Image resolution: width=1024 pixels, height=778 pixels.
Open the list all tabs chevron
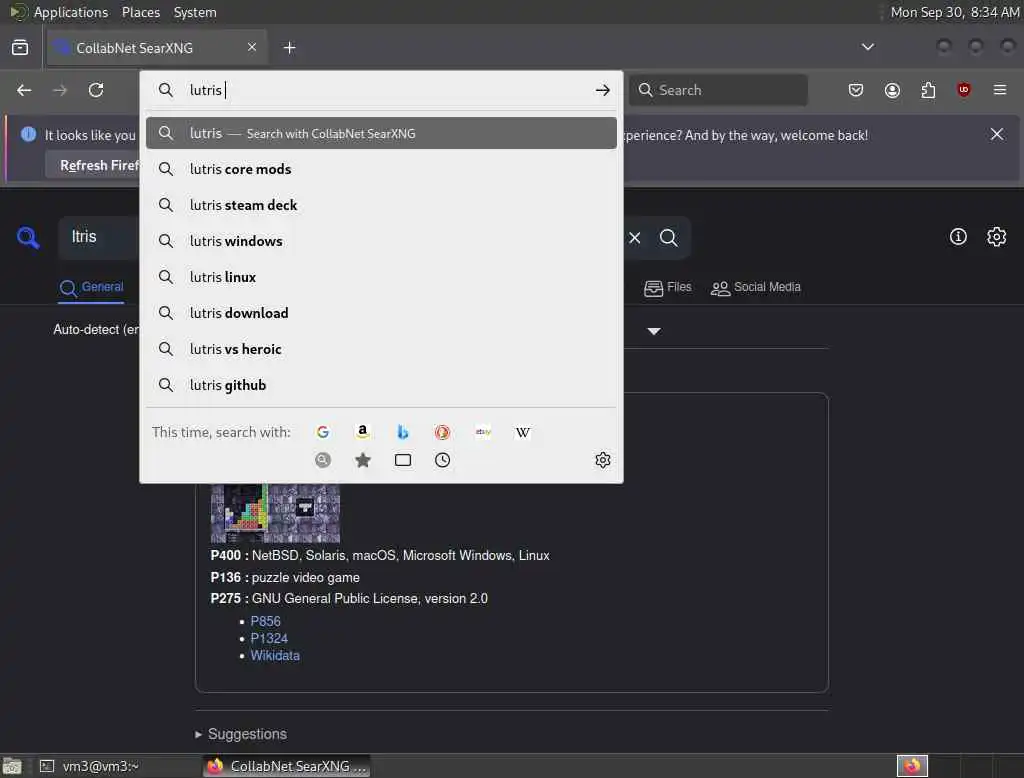coord(867,47)
